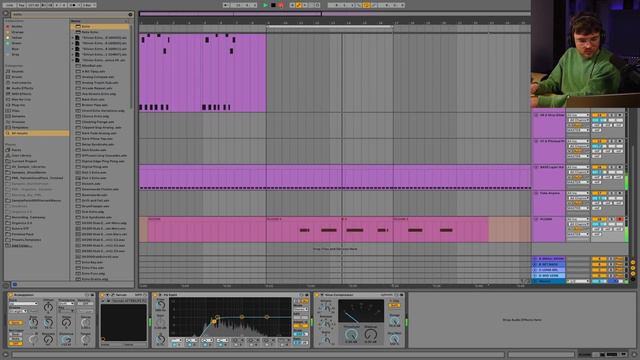Toggle Soft clip button on Glue Compressor

pos(394,305)
